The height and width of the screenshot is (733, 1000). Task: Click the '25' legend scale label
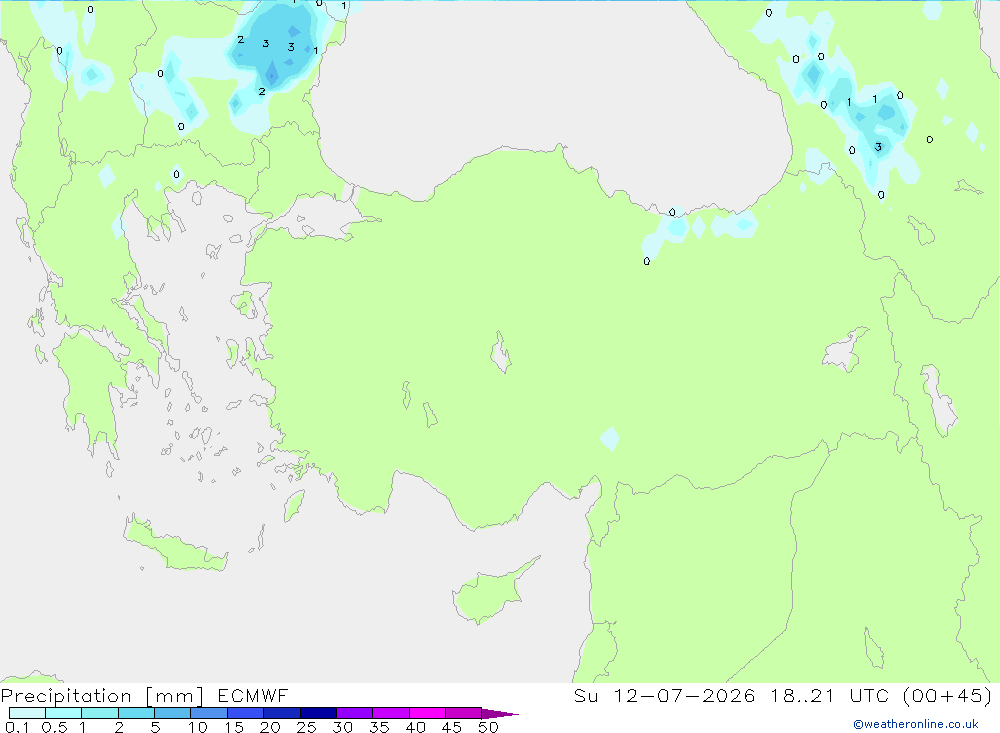pos(307,727)
